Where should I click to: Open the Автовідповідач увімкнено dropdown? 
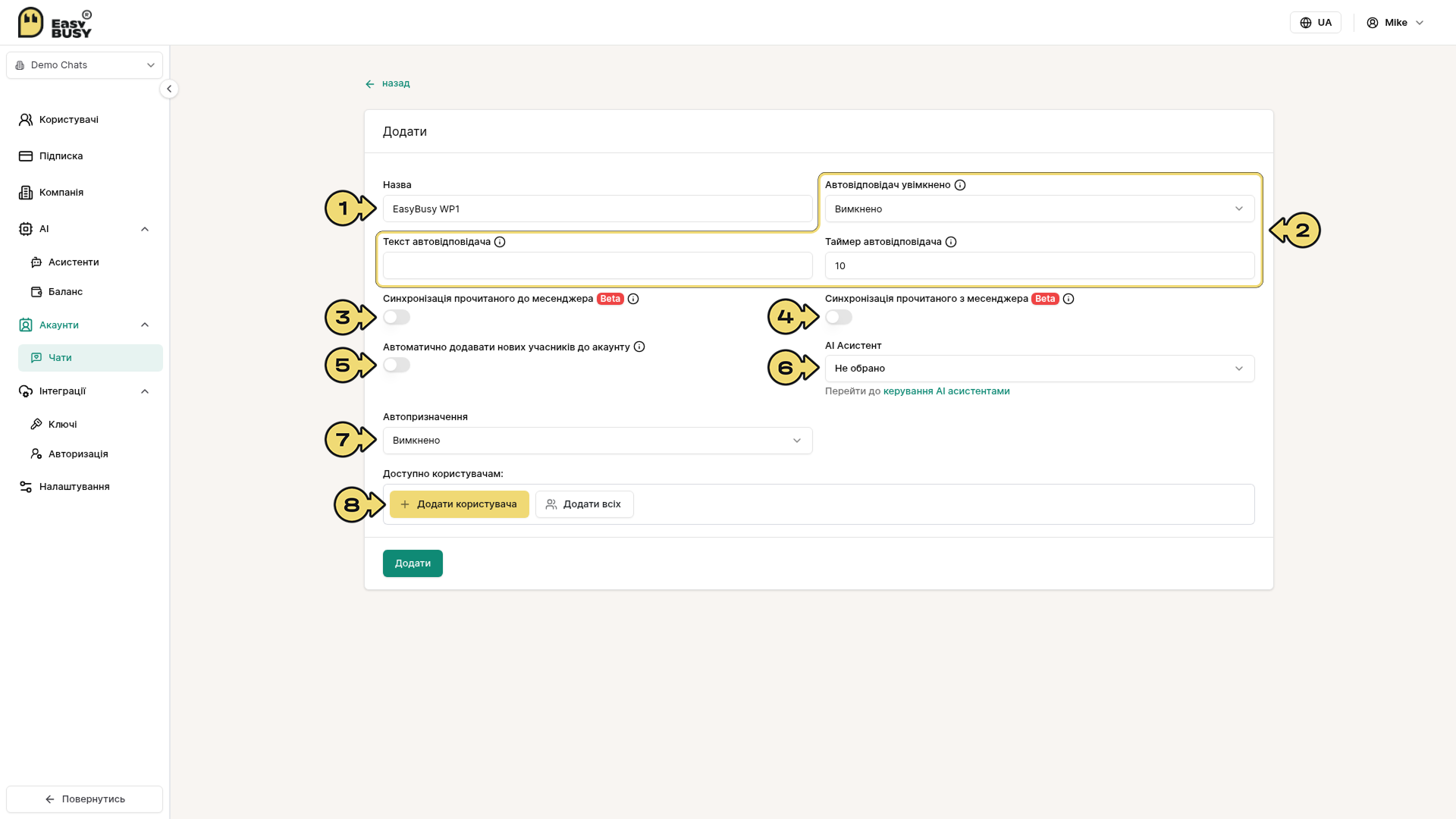(1040, 209)
